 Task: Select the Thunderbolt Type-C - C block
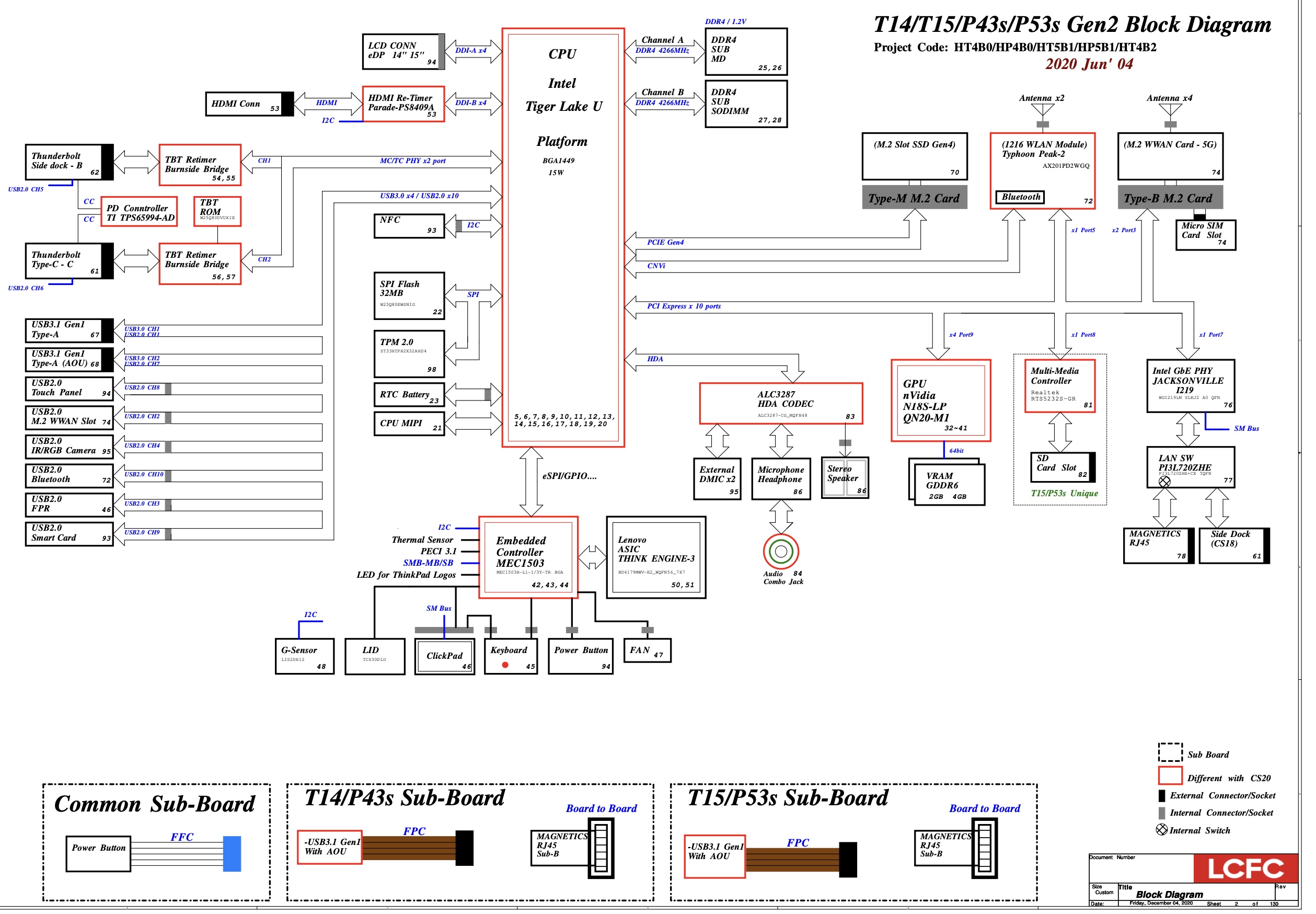70,260
